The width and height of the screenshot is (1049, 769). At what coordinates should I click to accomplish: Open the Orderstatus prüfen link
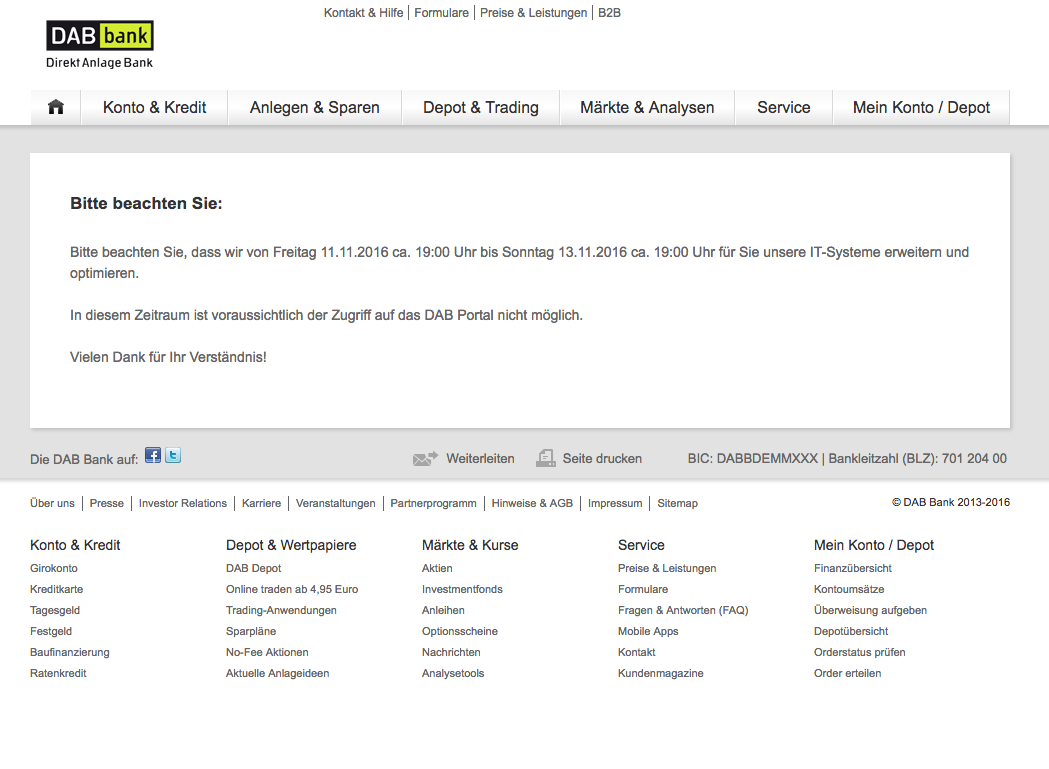click(x=860, y=652)
